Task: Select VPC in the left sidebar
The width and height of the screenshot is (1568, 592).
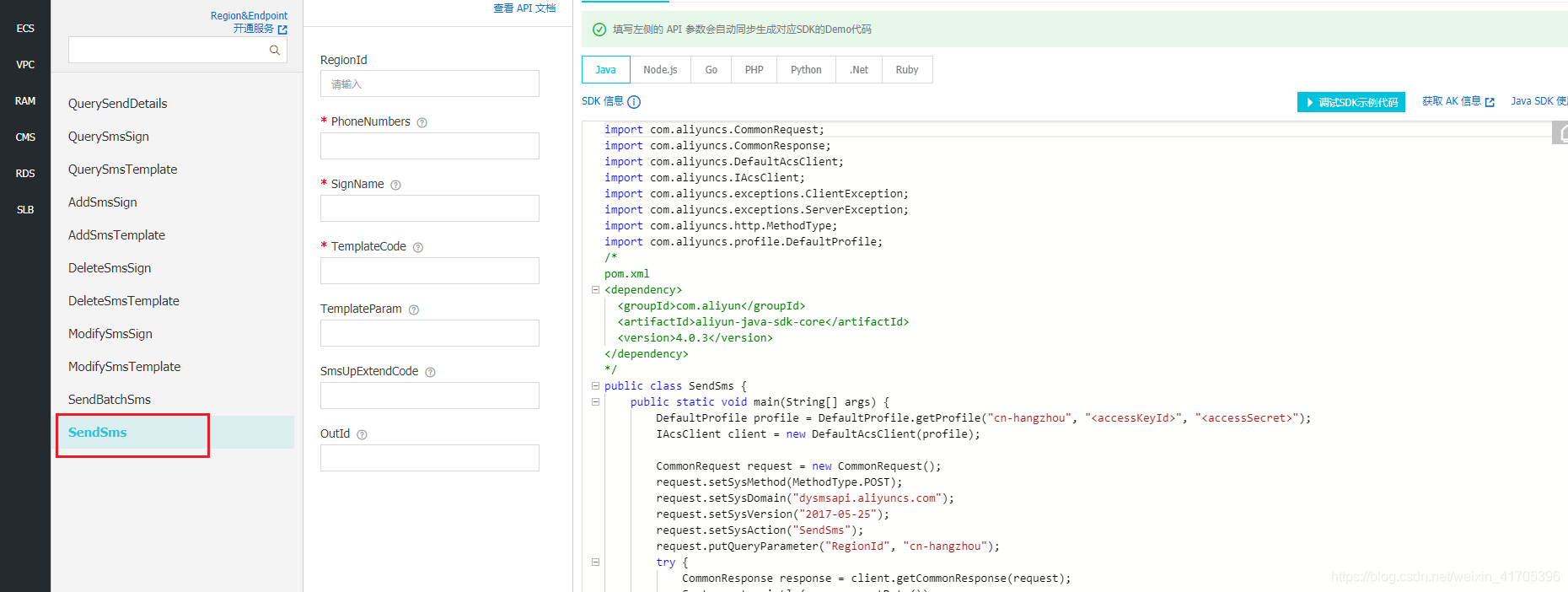Action: (x=25, y=65)
